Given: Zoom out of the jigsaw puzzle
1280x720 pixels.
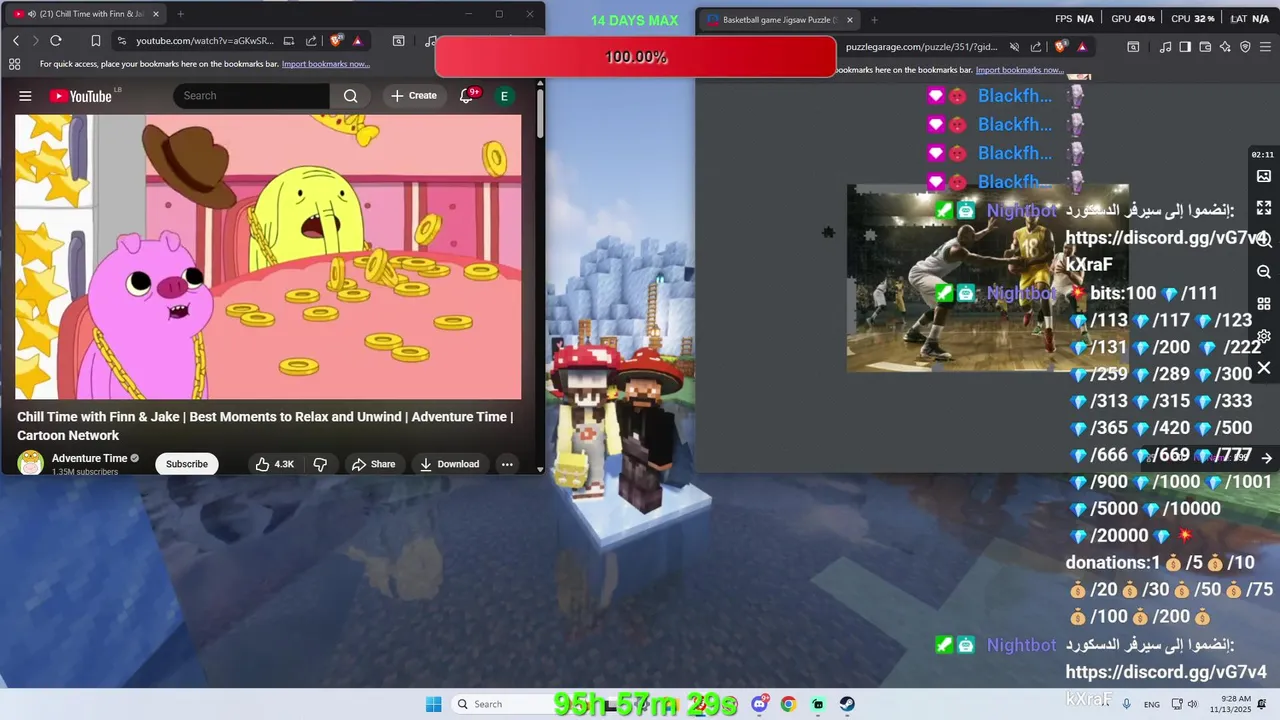Looking at the screenshot, I should click(1264, 272).
